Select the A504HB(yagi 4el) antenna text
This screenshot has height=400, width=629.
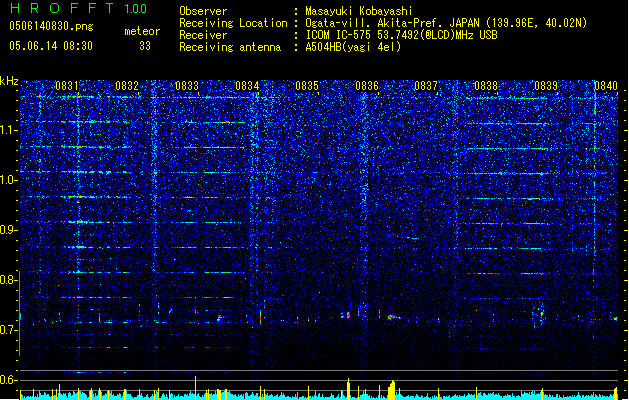(x=353, y=47)
